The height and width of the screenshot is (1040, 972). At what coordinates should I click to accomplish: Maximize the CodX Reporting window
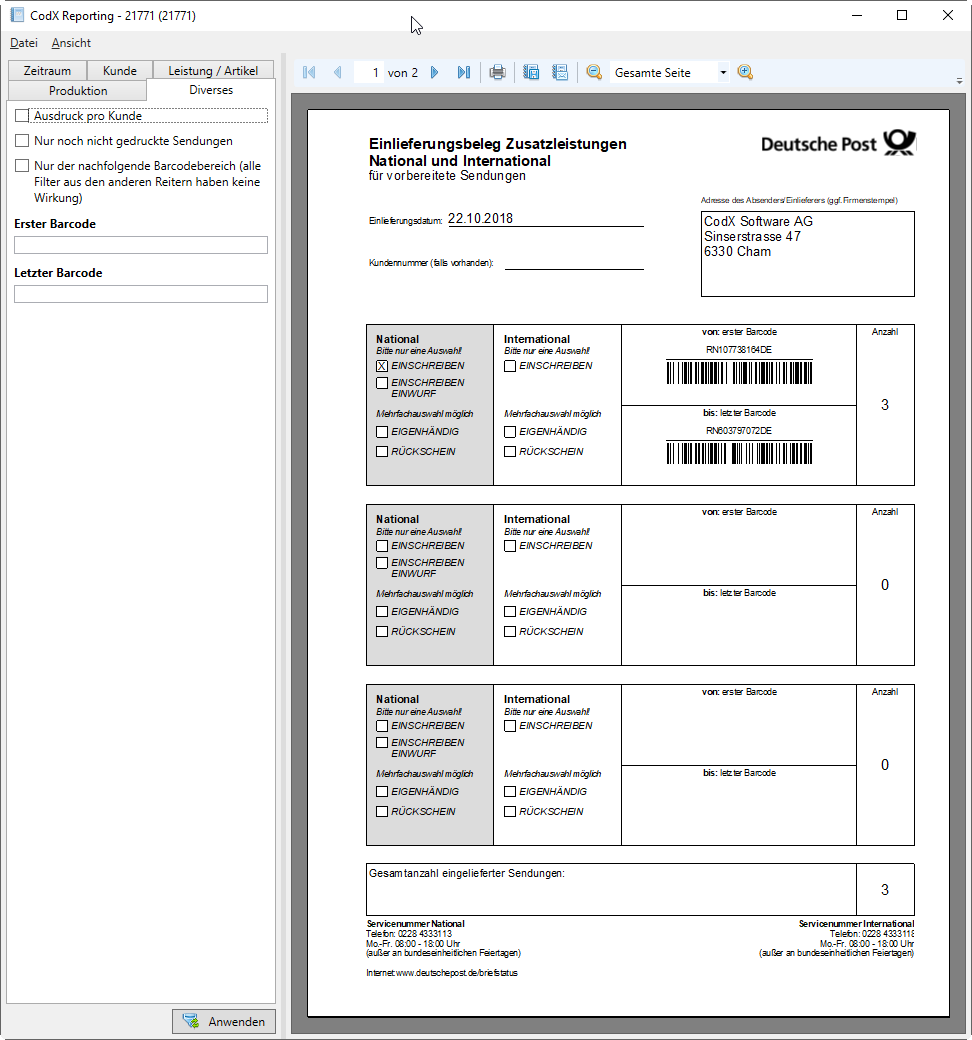[x=902, y=15]
